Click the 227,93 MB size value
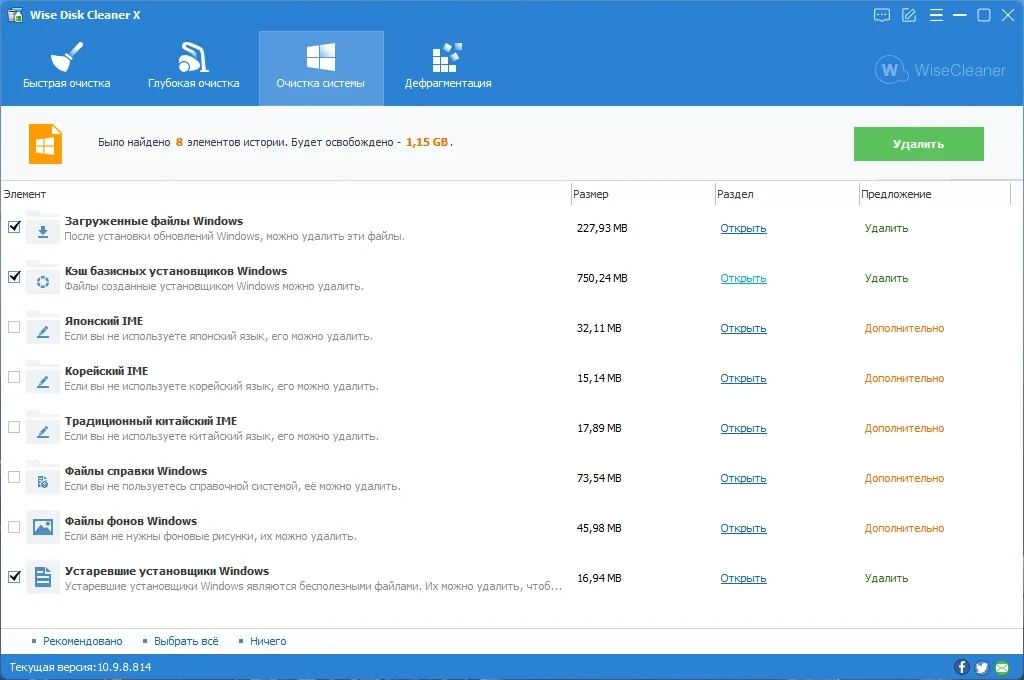The width and height of the screenshot is (1024, 680). pos(602,228)
